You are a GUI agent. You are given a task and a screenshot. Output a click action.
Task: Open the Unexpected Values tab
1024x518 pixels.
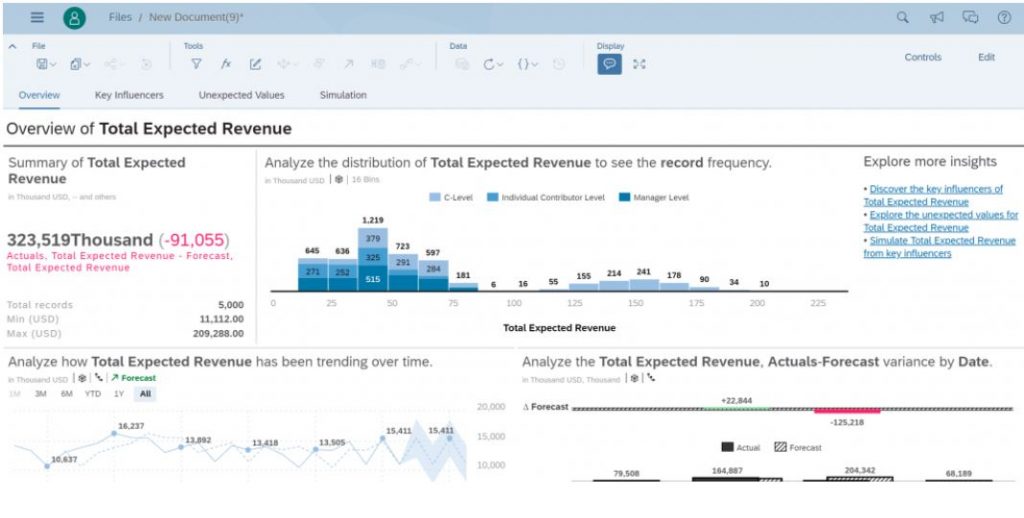(x=241, y=95)
